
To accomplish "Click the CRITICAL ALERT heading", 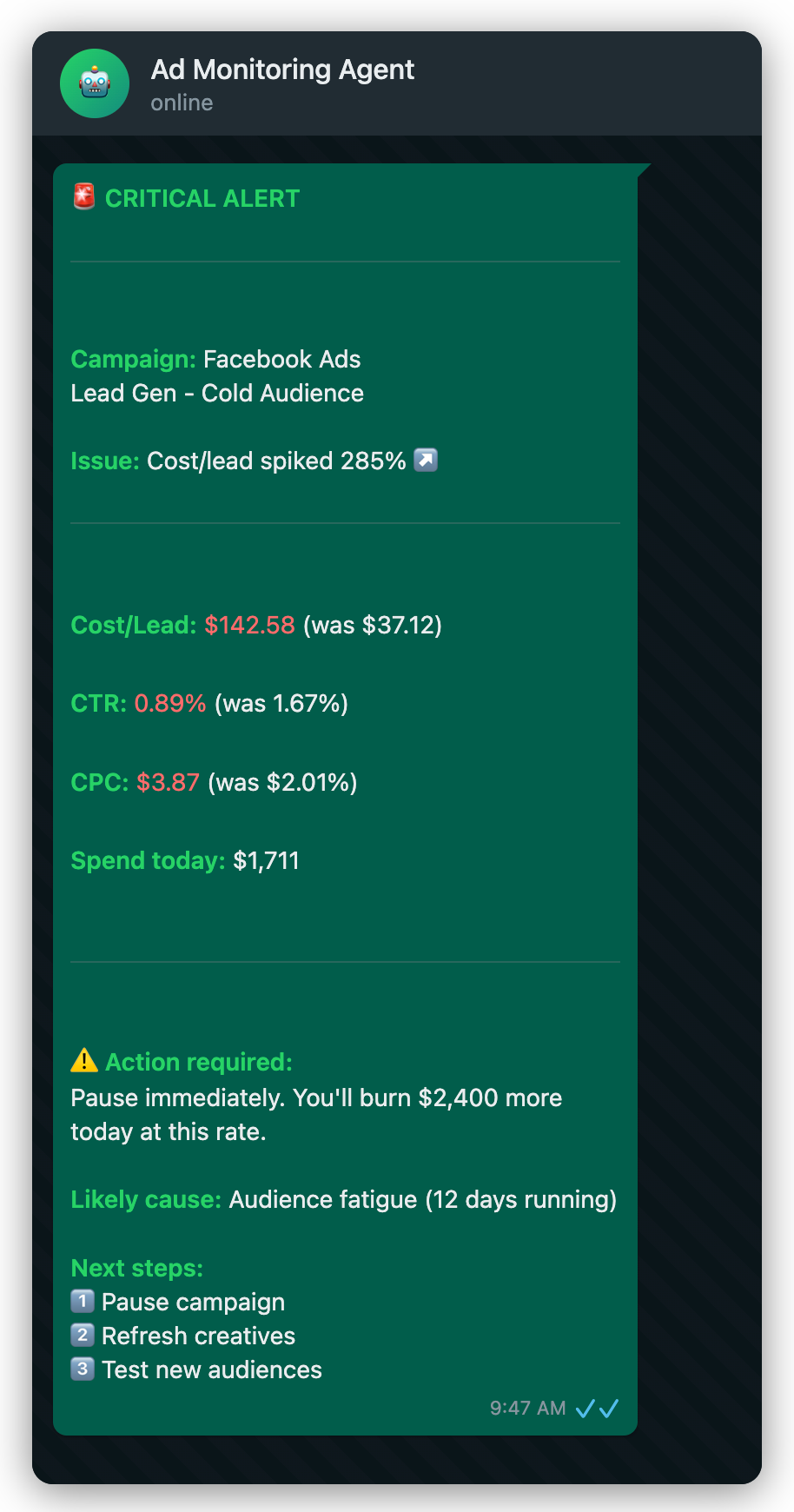I will click(x=202, y=198).
